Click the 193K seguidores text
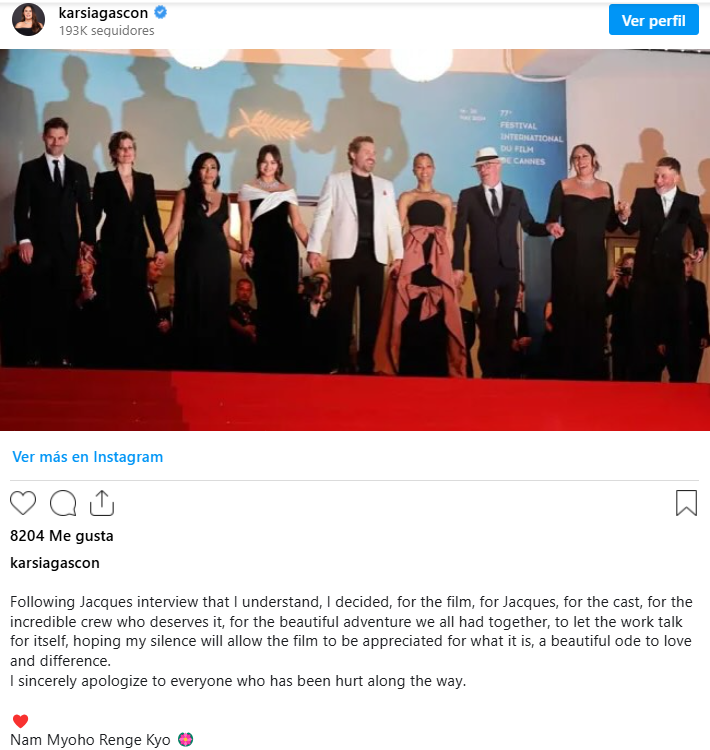This screenshot has width=710, height=750. 107,31
